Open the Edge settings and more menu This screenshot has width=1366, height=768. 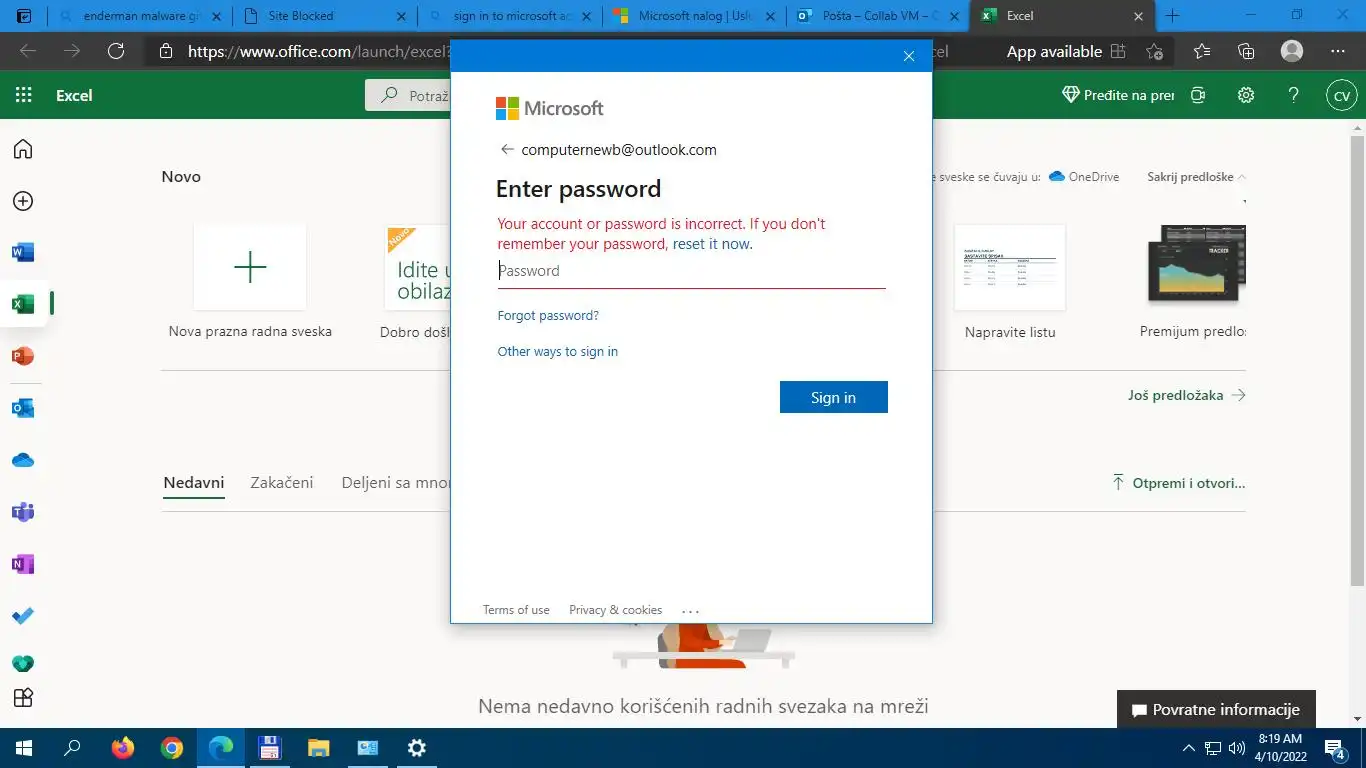coord(1338,51)
